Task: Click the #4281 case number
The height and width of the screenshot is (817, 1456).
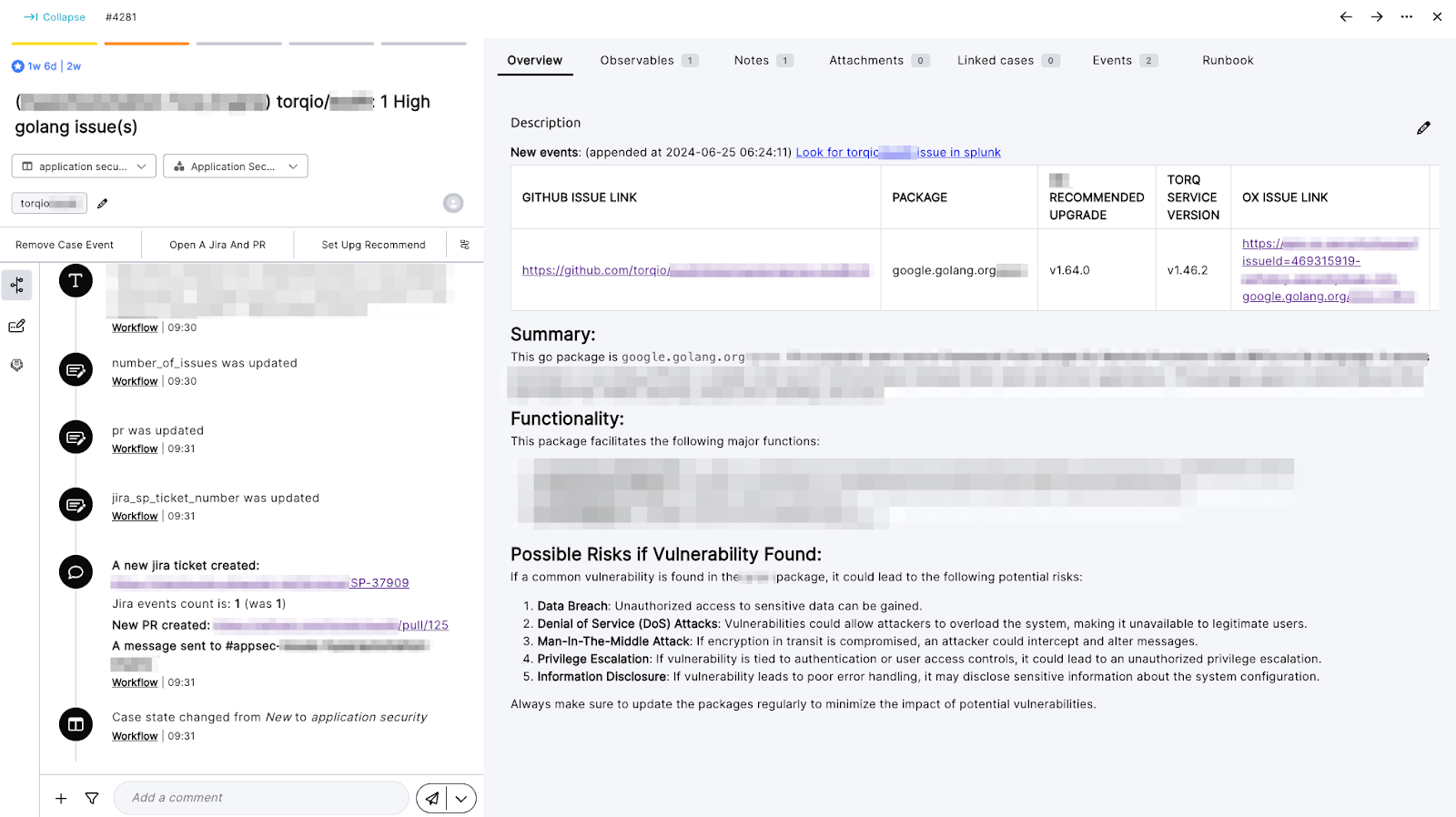Action: click(x=121, y=17)
